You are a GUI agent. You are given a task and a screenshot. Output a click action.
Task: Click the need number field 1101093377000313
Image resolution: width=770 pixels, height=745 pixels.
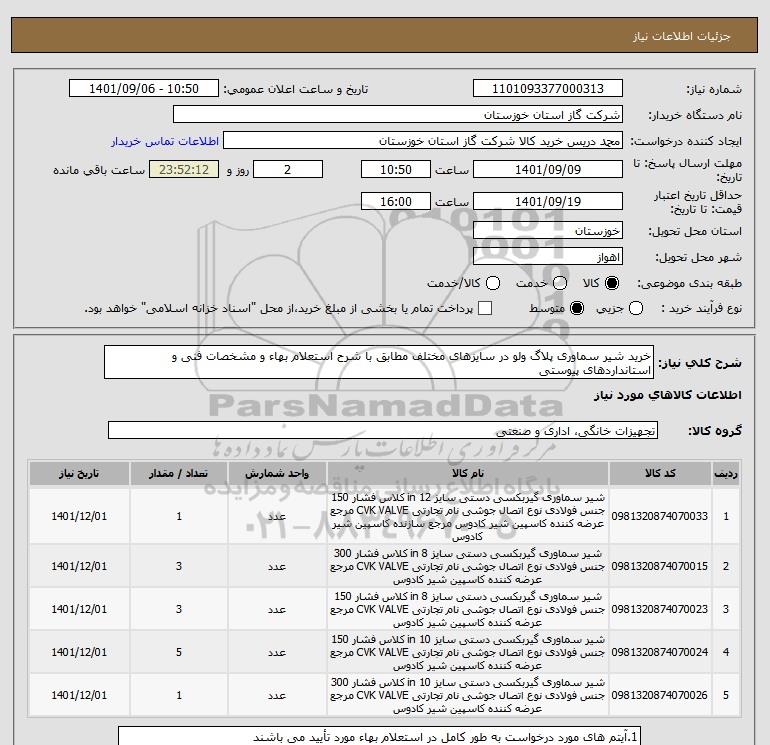pyautogui.click(x=548, y=88)
